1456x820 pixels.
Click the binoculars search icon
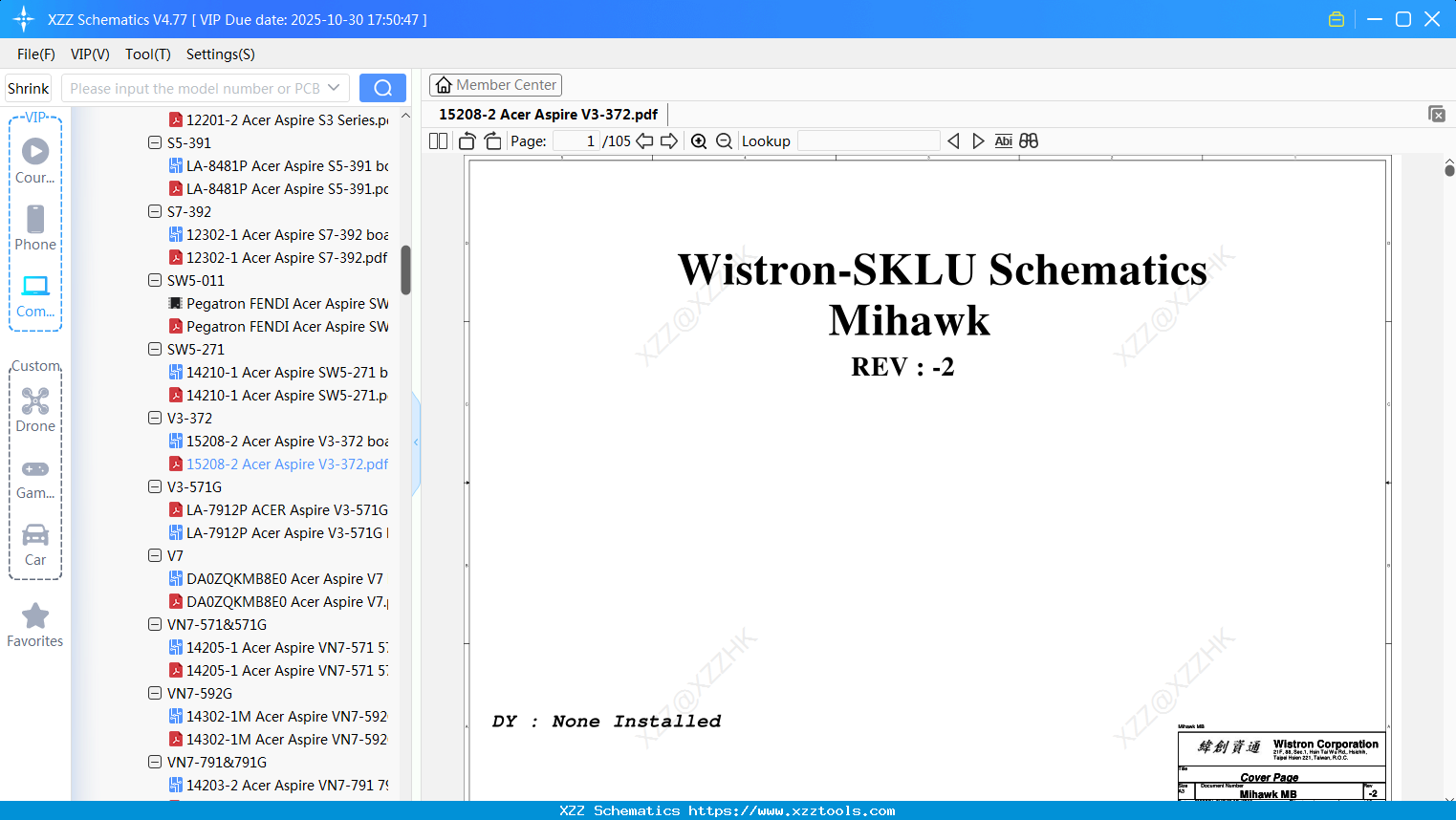click(1029, 141)
